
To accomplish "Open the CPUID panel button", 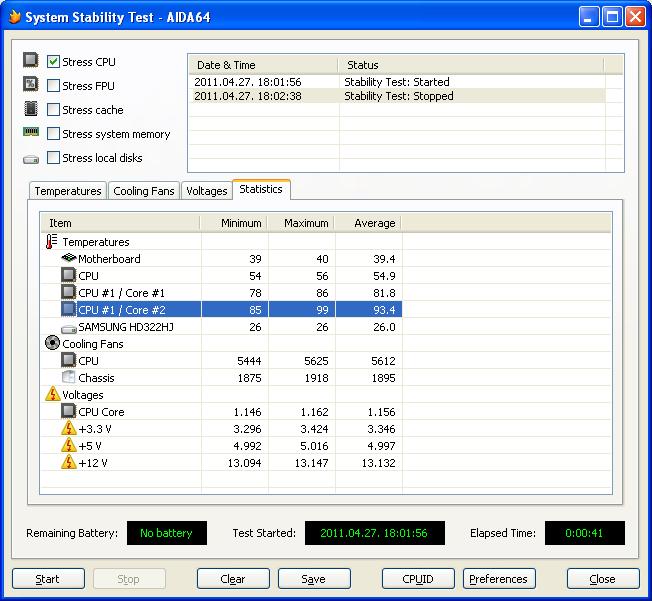I will [x=418, y=579].
